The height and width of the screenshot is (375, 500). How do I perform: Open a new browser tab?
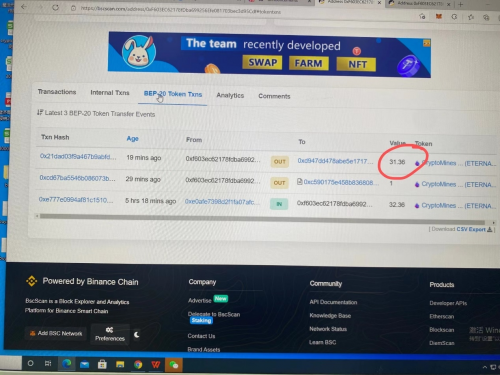tap(460, 4)
